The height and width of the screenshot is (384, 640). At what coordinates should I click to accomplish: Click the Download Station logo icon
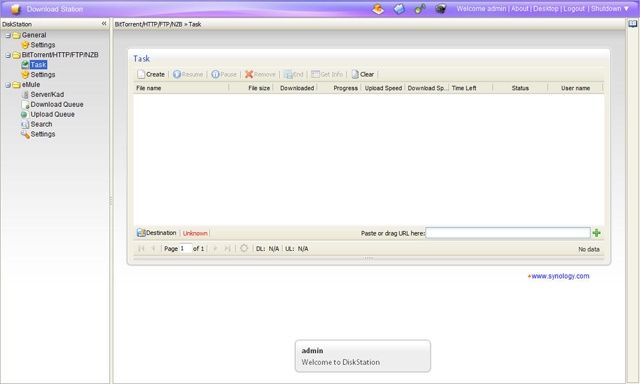[16, 9]
